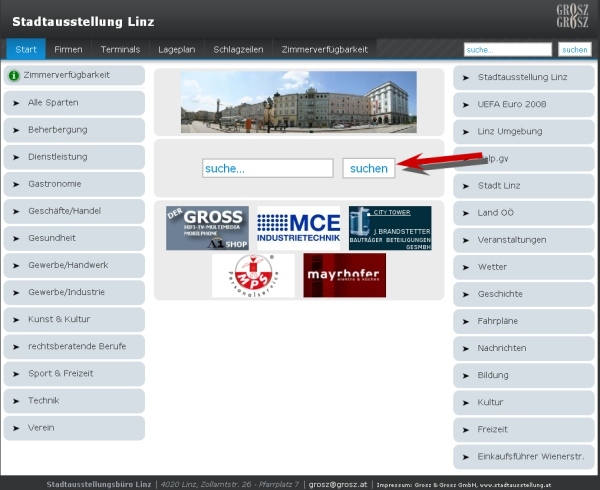This screenshot has height=490, width=600.
Task: Check the Wetter link
Action: [524, 267]
